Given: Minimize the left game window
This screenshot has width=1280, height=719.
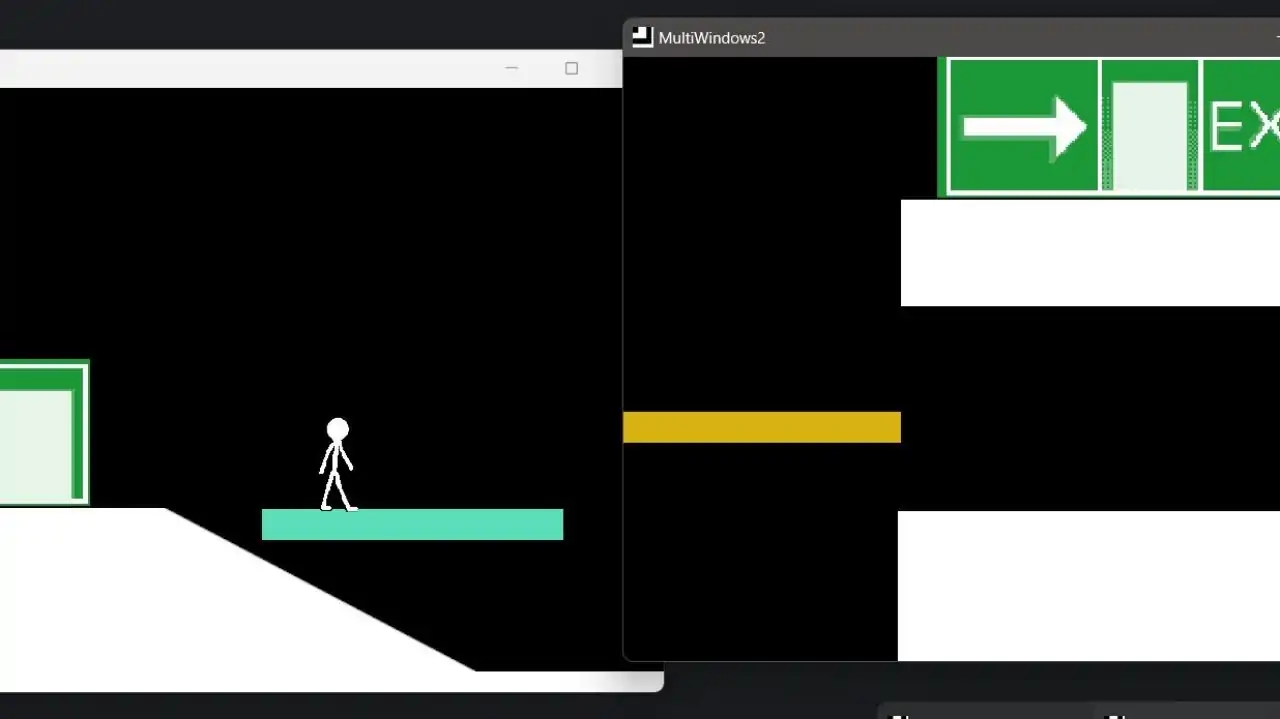Looking at the screenshot, I should point(512,68).
